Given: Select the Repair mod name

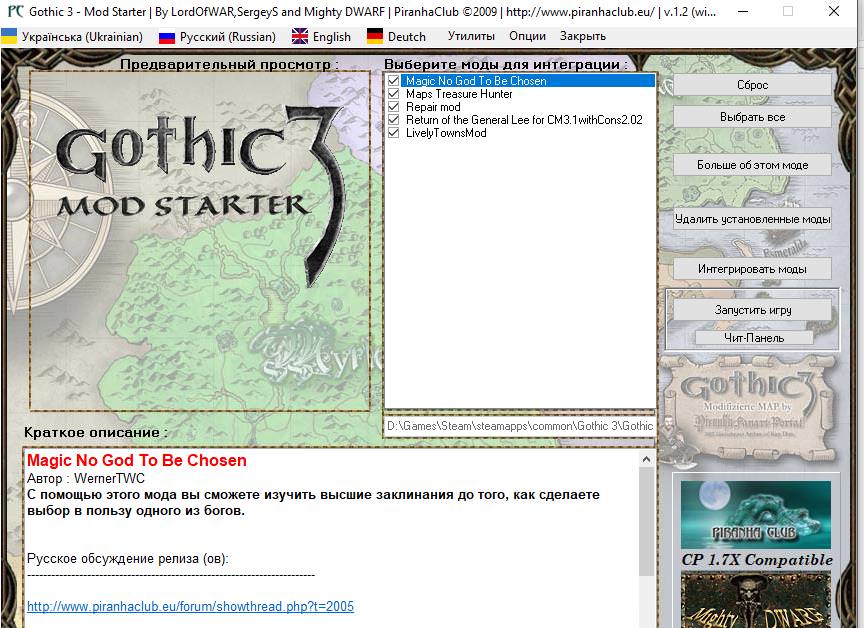Looking at the screenshot, I should [x=433, y=106].
